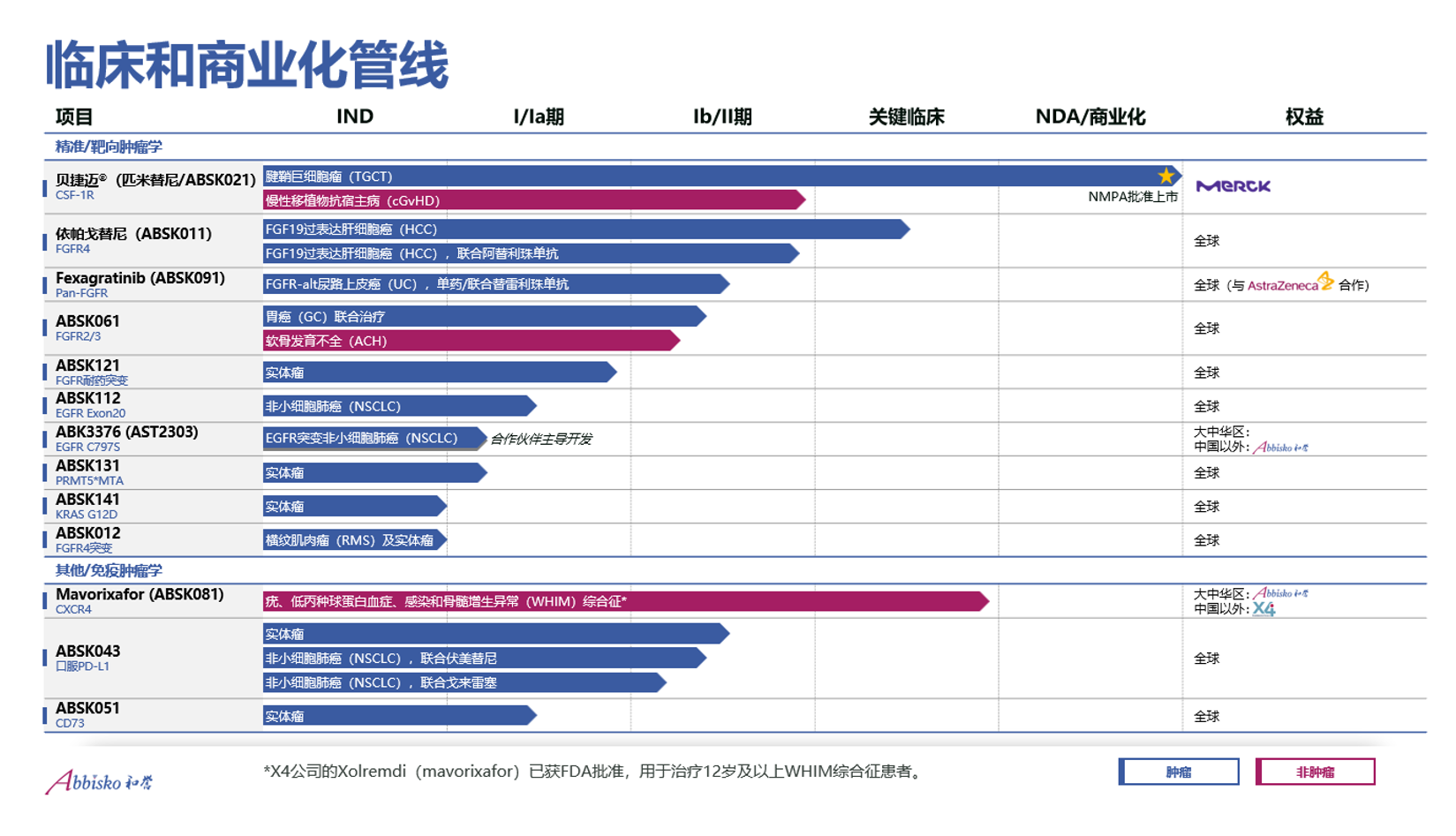Click the X4 logo in the Mavorixafor row
The width and height of the screenshot is (1456, 836).
[1264, 609]
